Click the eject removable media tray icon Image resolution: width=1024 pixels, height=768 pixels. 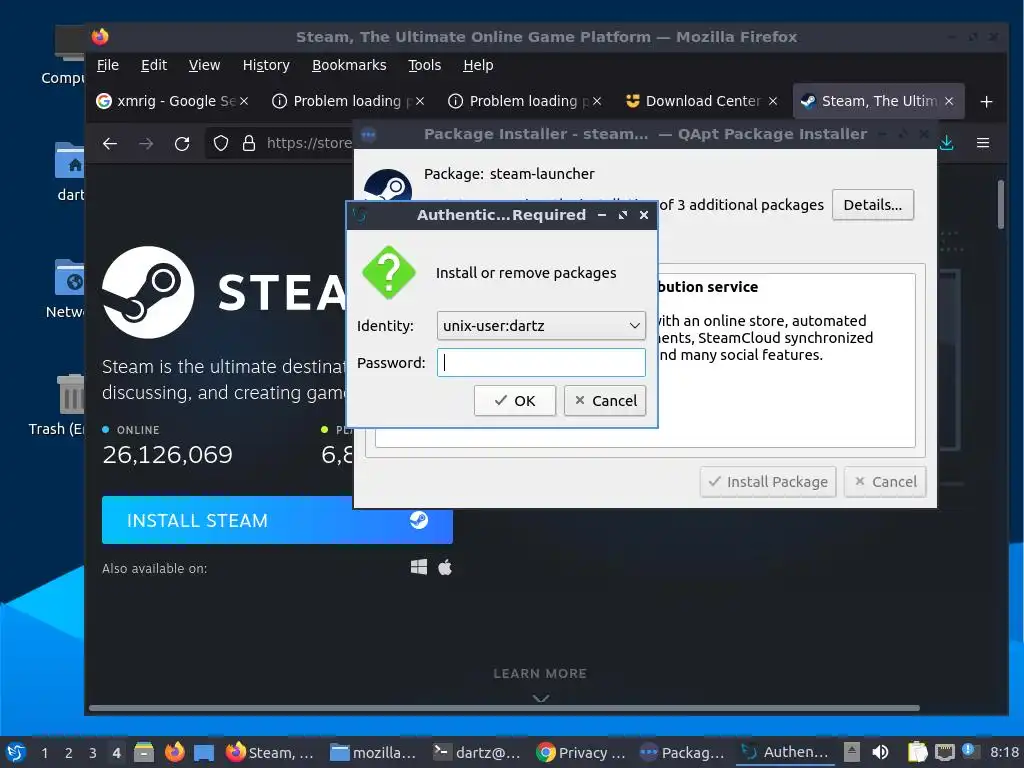[x=852, y=752]
